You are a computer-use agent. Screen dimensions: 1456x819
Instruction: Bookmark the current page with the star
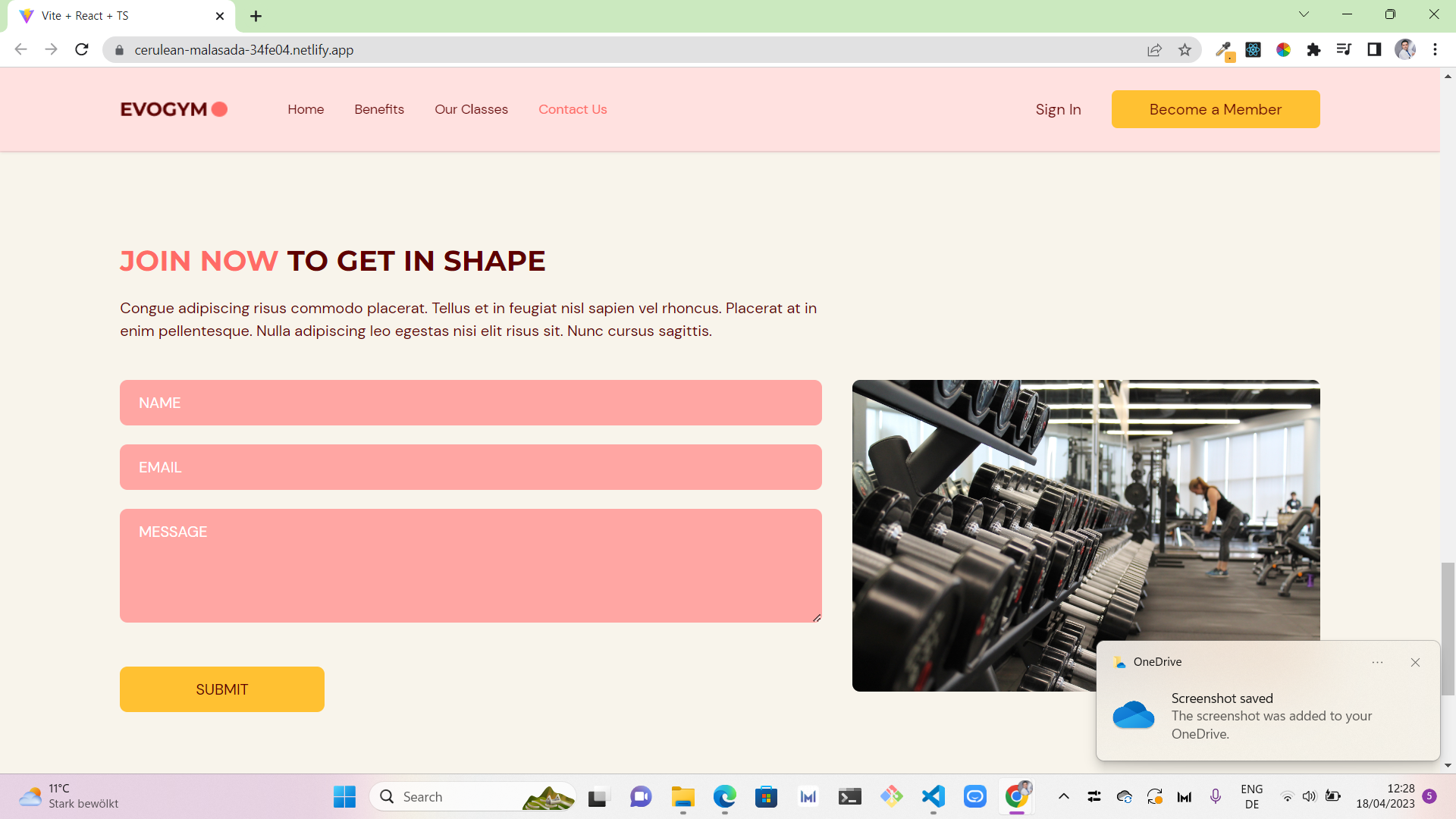pyautogui.click(x=1185, y=49)
